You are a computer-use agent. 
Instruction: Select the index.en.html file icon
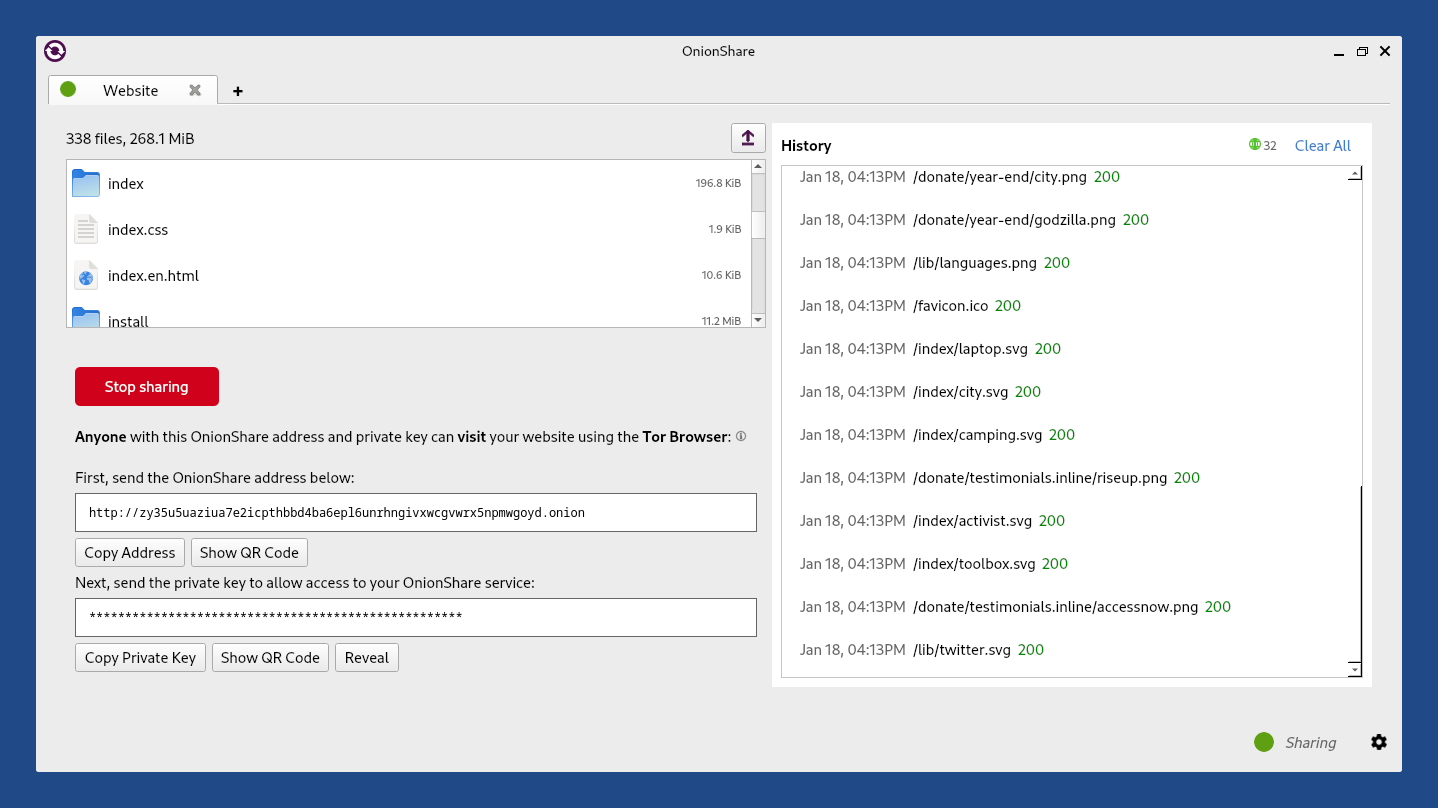click(x=86, y=275)
